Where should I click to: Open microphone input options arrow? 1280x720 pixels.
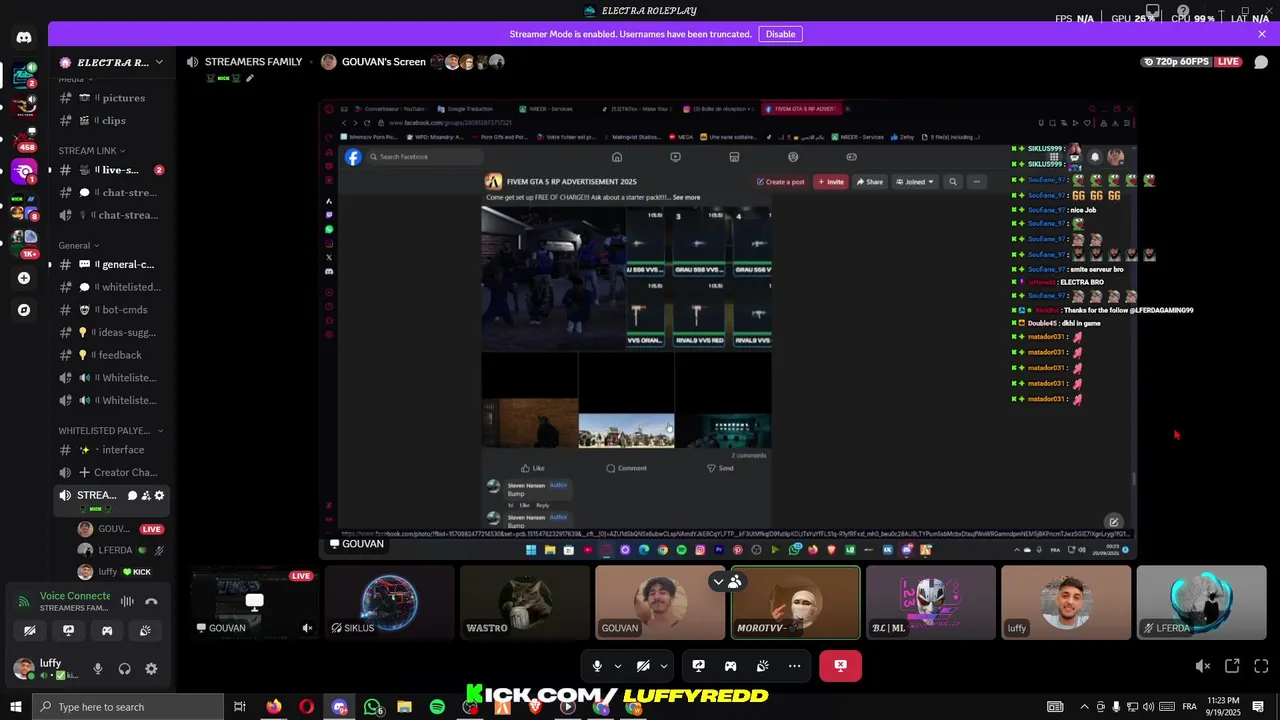coord(617,666)
